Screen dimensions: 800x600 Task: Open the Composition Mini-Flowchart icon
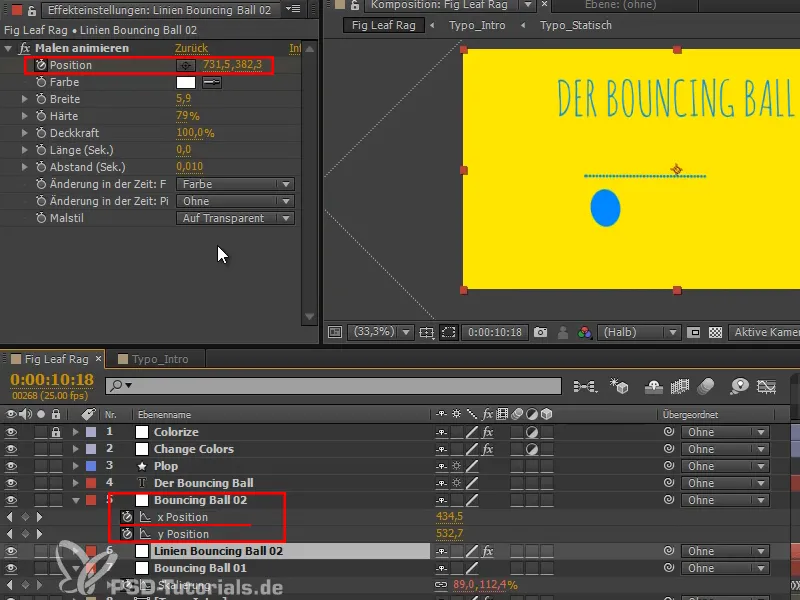(583, 387)
